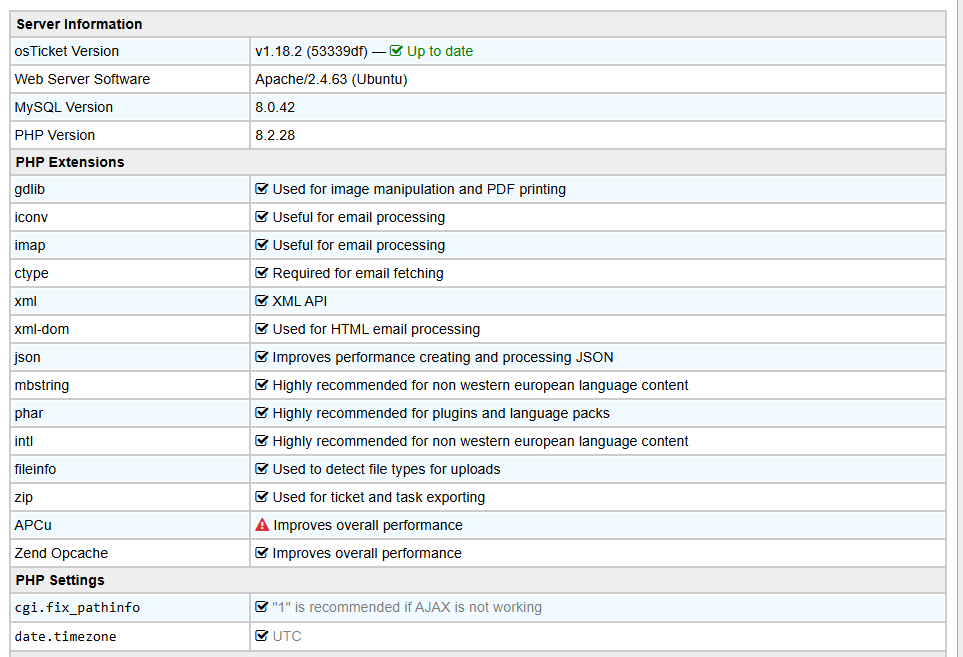Click the check icon next to json description

262,357
